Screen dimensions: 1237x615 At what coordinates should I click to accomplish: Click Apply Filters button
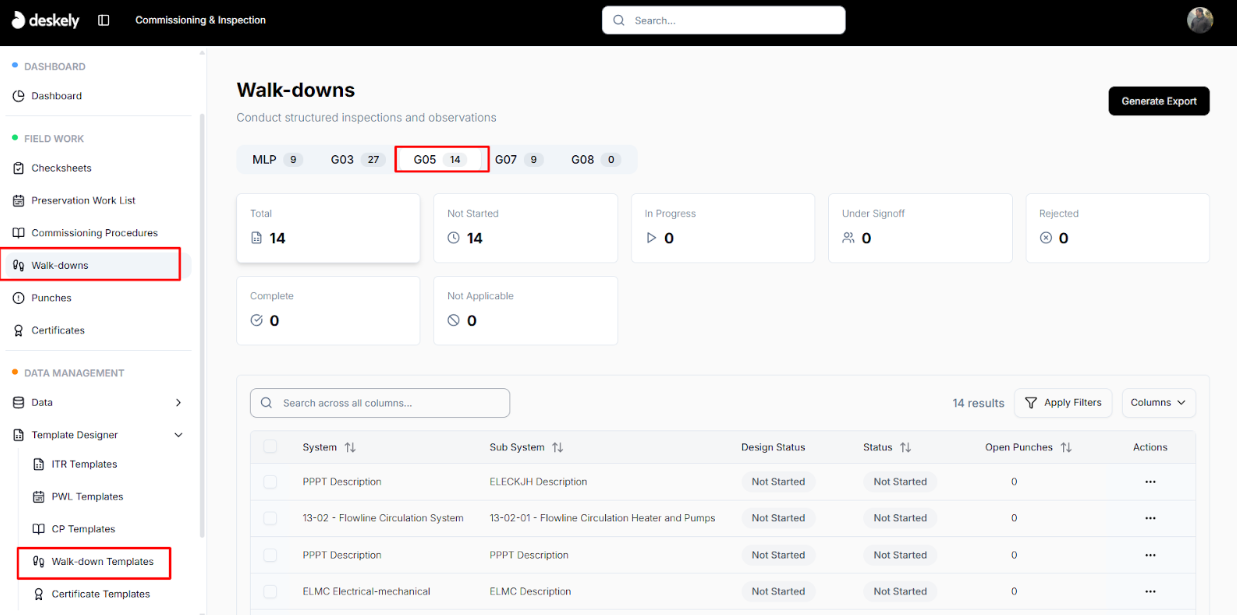1063,403
